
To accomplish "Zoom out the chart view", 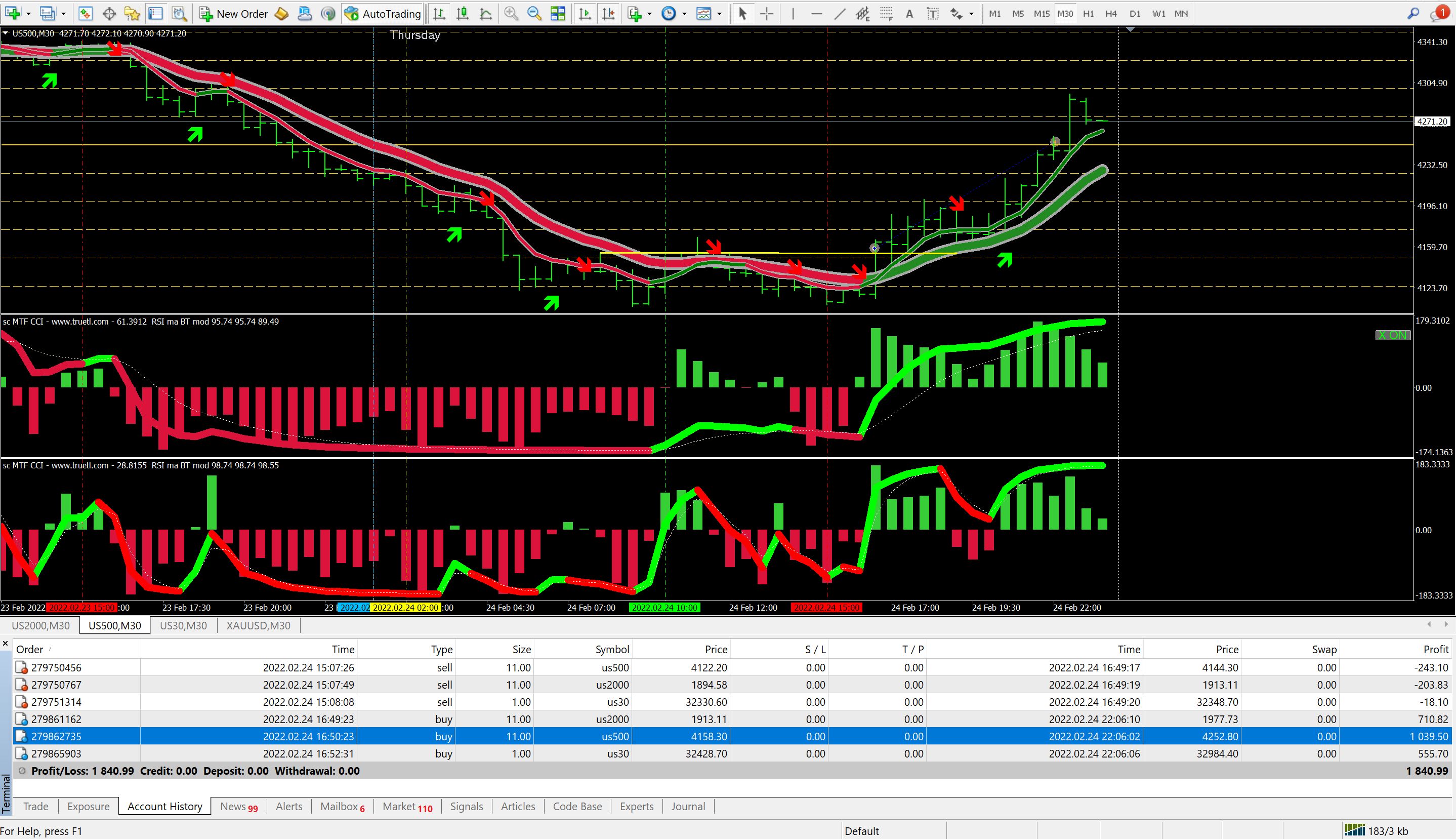I will 534,13.
